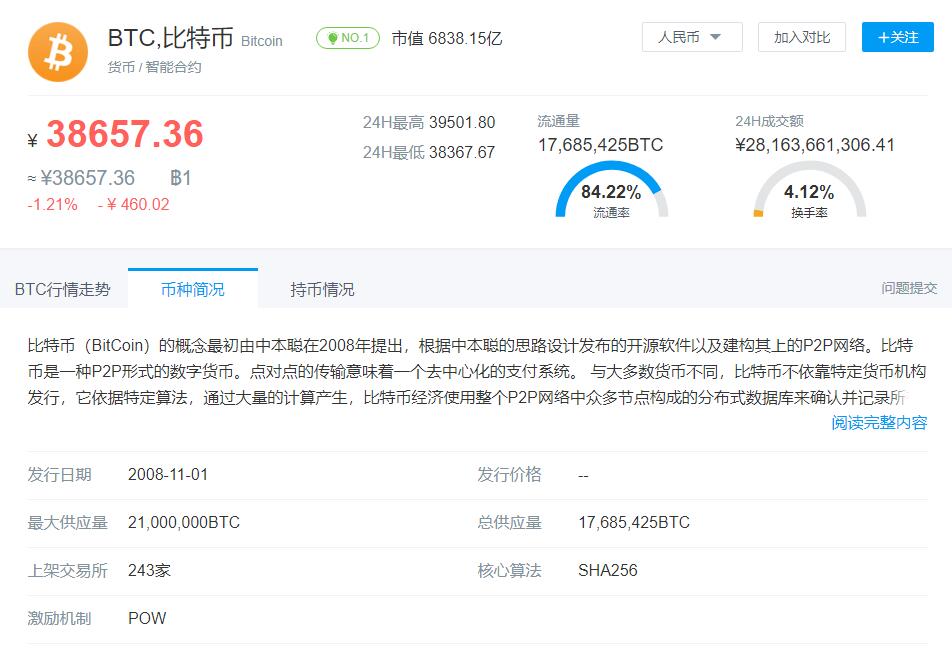
Task: Click the 上架交易所 243家 value
Action: coord(149,571)
